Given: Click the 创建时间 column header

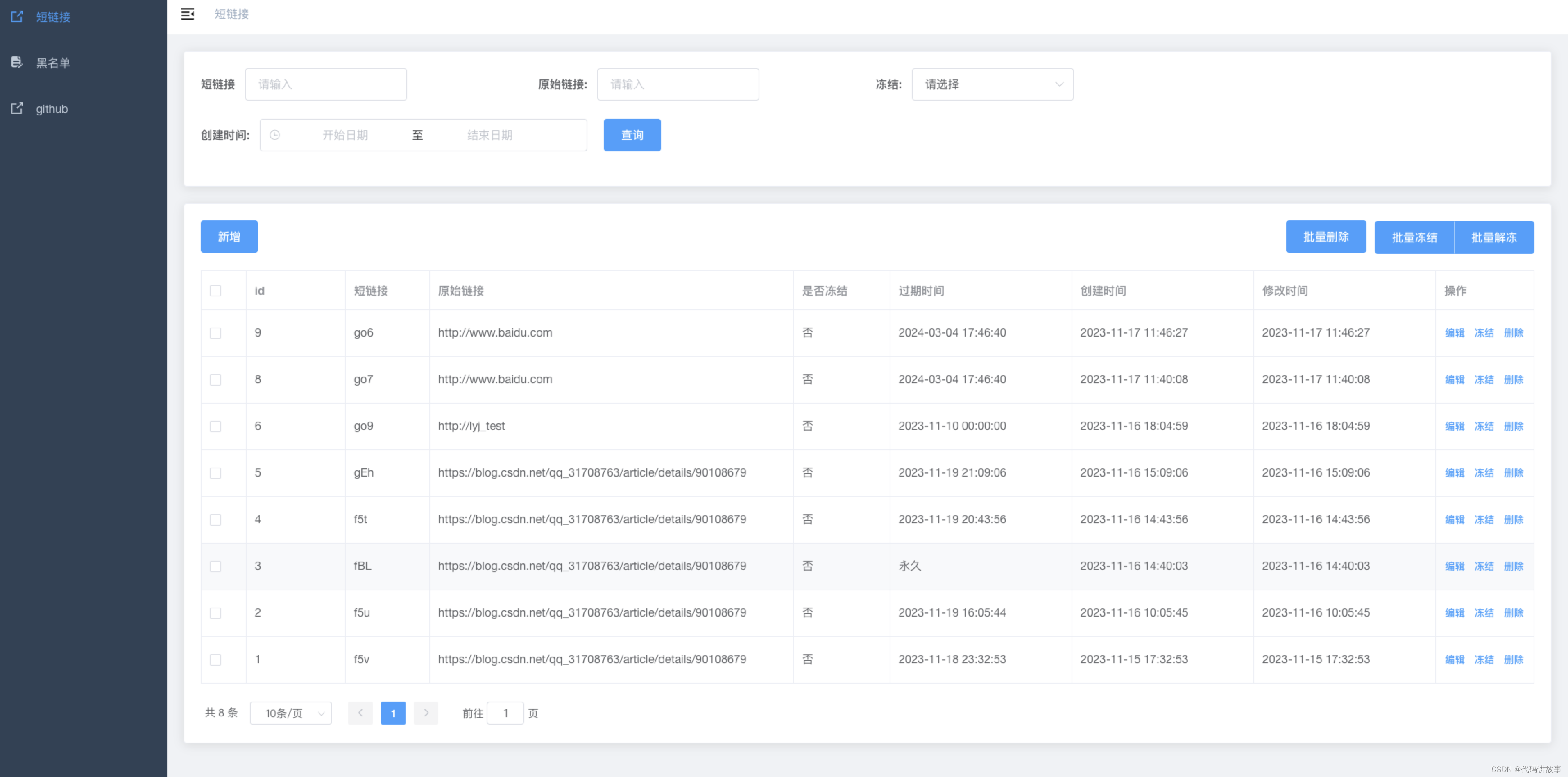Looking at the screenshot, I should (x=1103, y=291).
